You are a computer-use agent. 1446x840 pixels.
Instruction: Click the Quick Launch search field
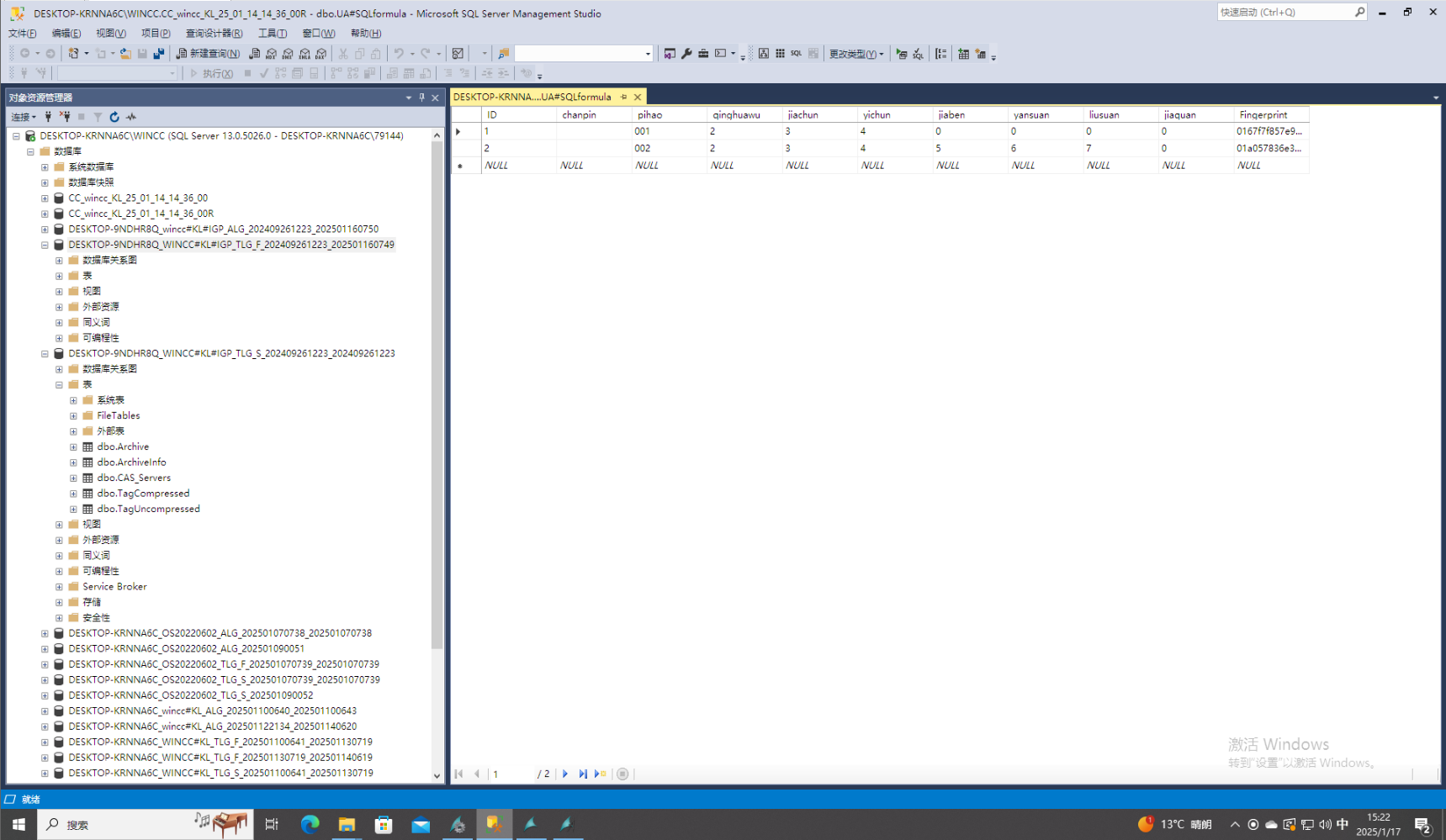pyautogui.click(x=1285, y=12)
